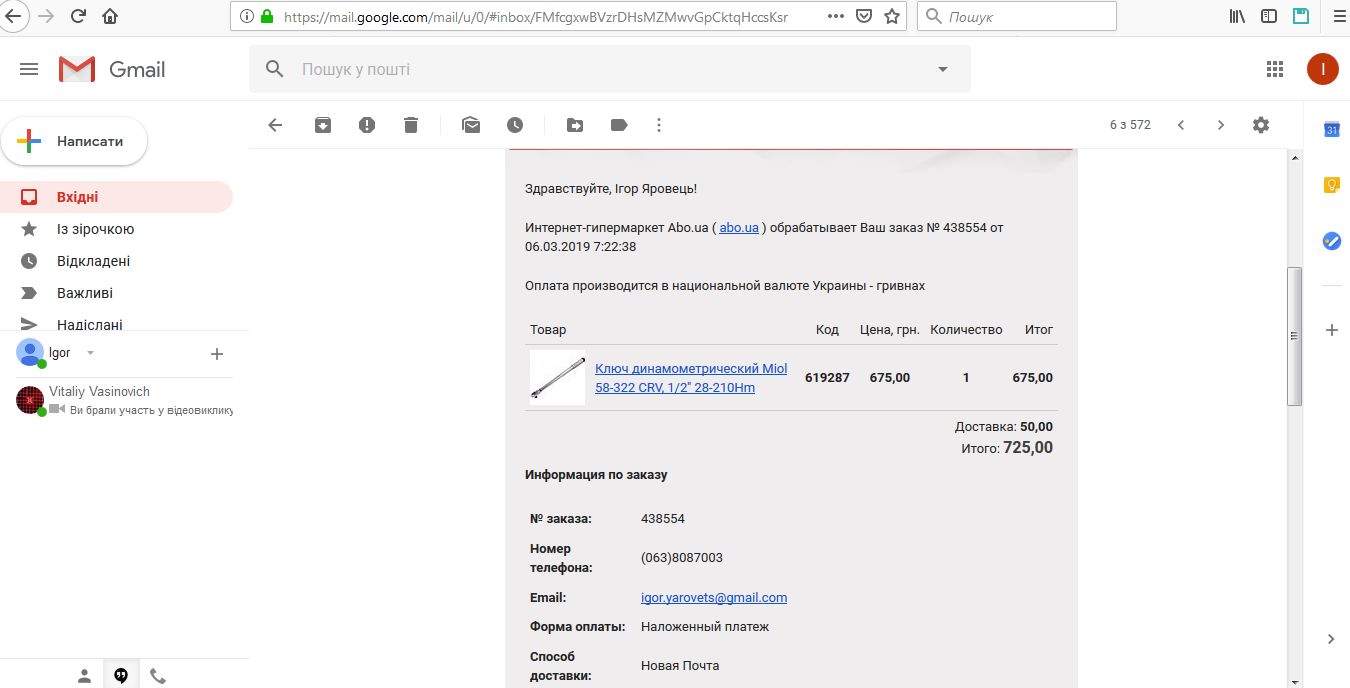Bookmark this page with the star
Image resolution: width=1350 pixels, height=688 pixels.
tap(892, 16)
